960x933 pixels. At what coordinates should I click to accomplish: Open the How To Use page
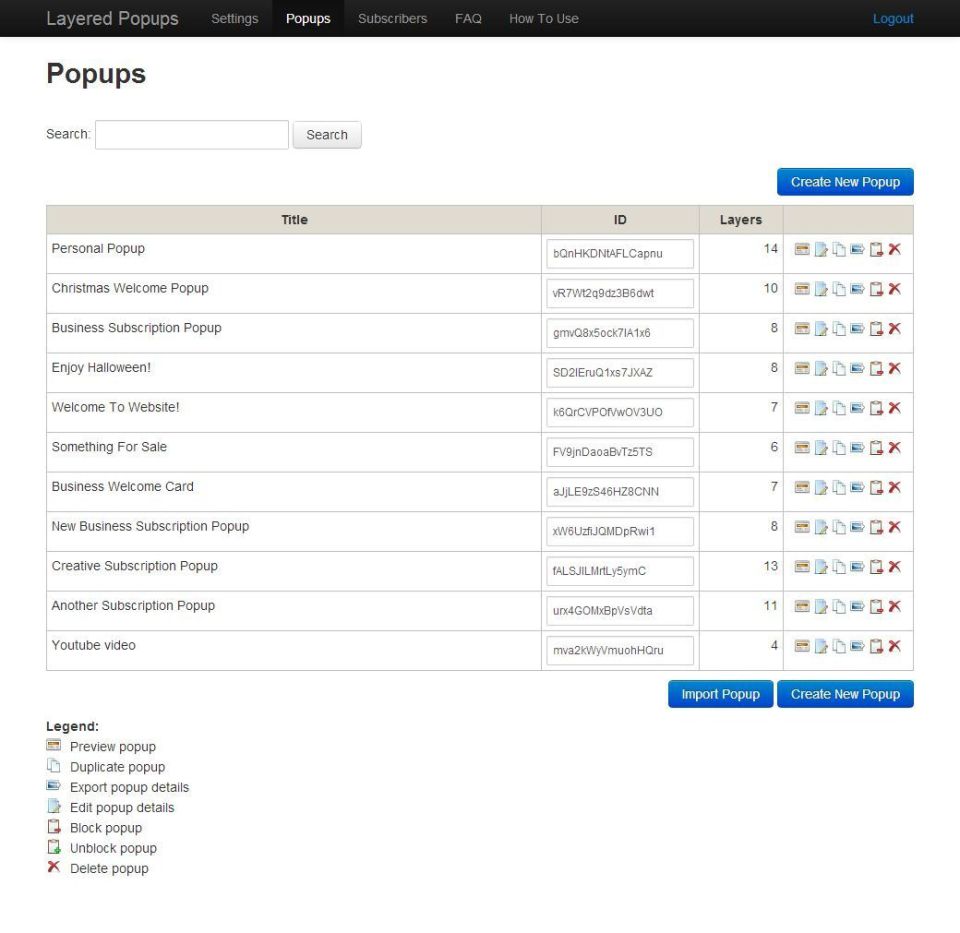pos(543,18)
